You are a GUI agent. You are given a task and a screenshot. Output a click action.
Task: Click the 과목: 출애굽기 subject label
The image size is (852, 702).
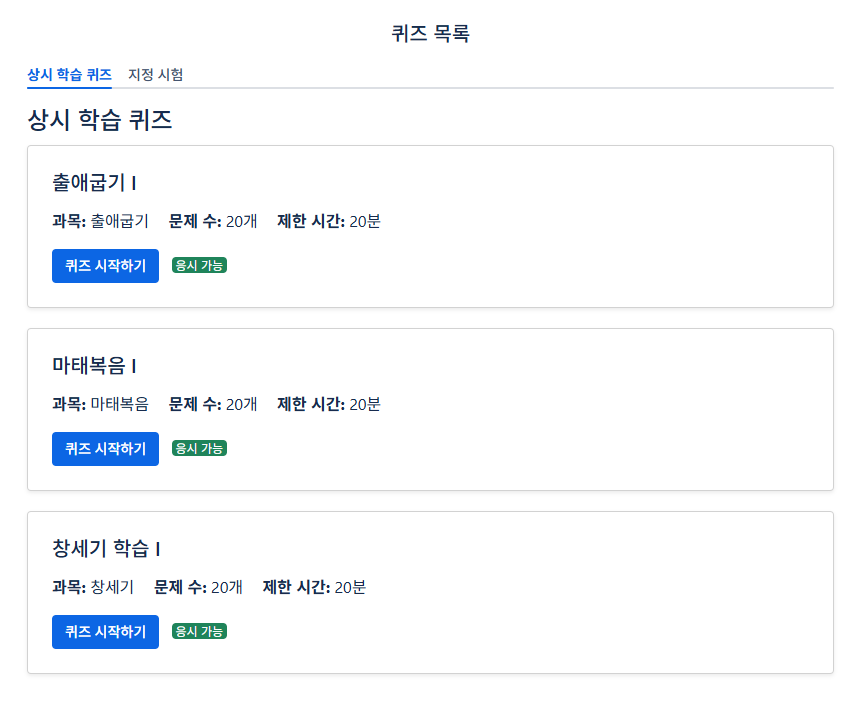(x=100, y=221)
